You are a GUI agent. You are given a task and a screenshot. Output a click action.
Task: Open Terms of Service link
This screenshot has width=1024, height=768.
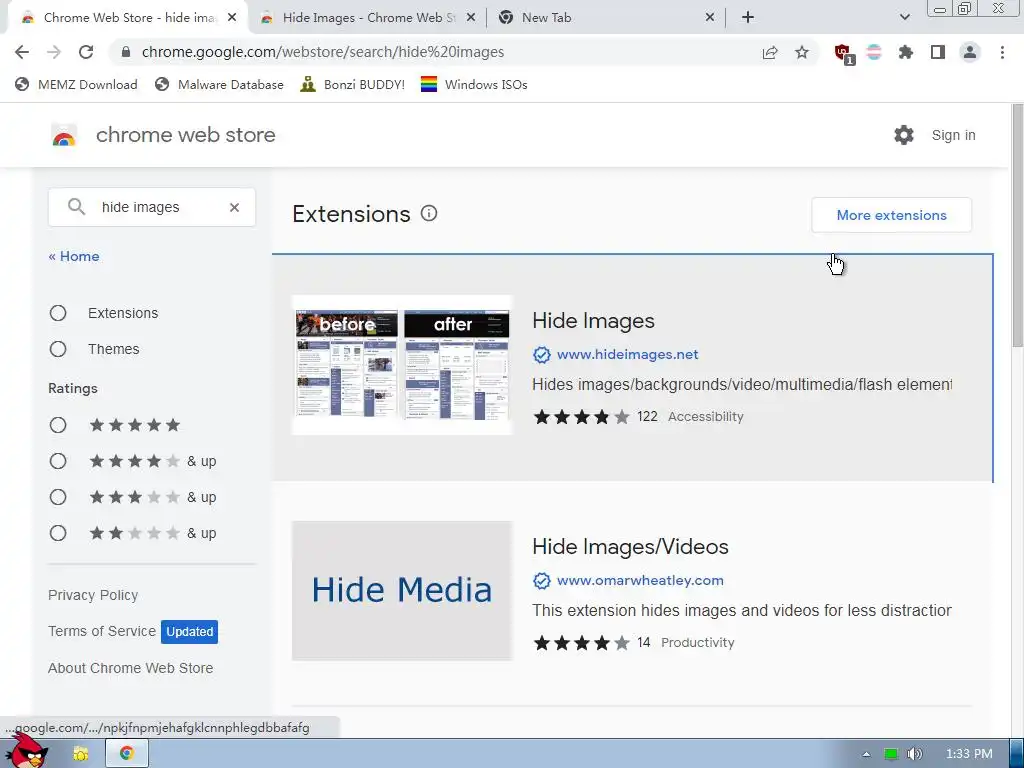(x=102, y=632)
